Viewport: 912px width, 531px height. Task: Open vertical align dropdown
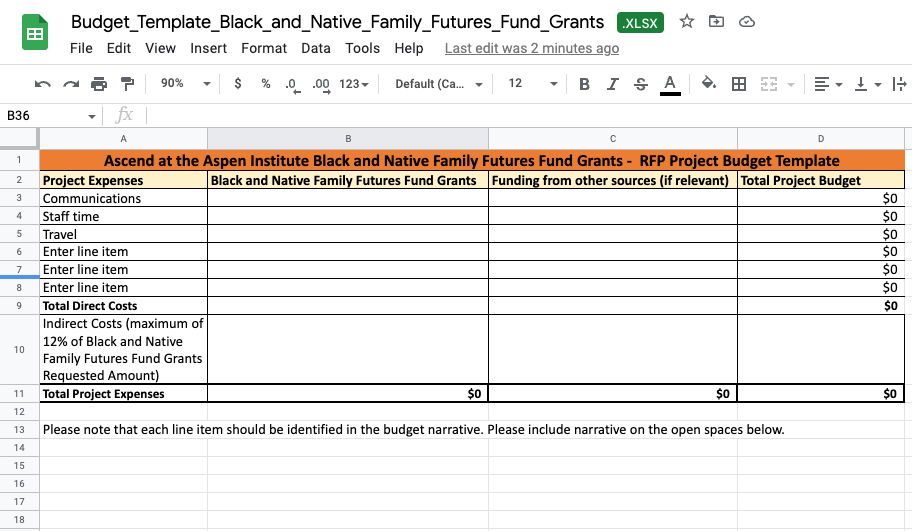tap(867, 84)
